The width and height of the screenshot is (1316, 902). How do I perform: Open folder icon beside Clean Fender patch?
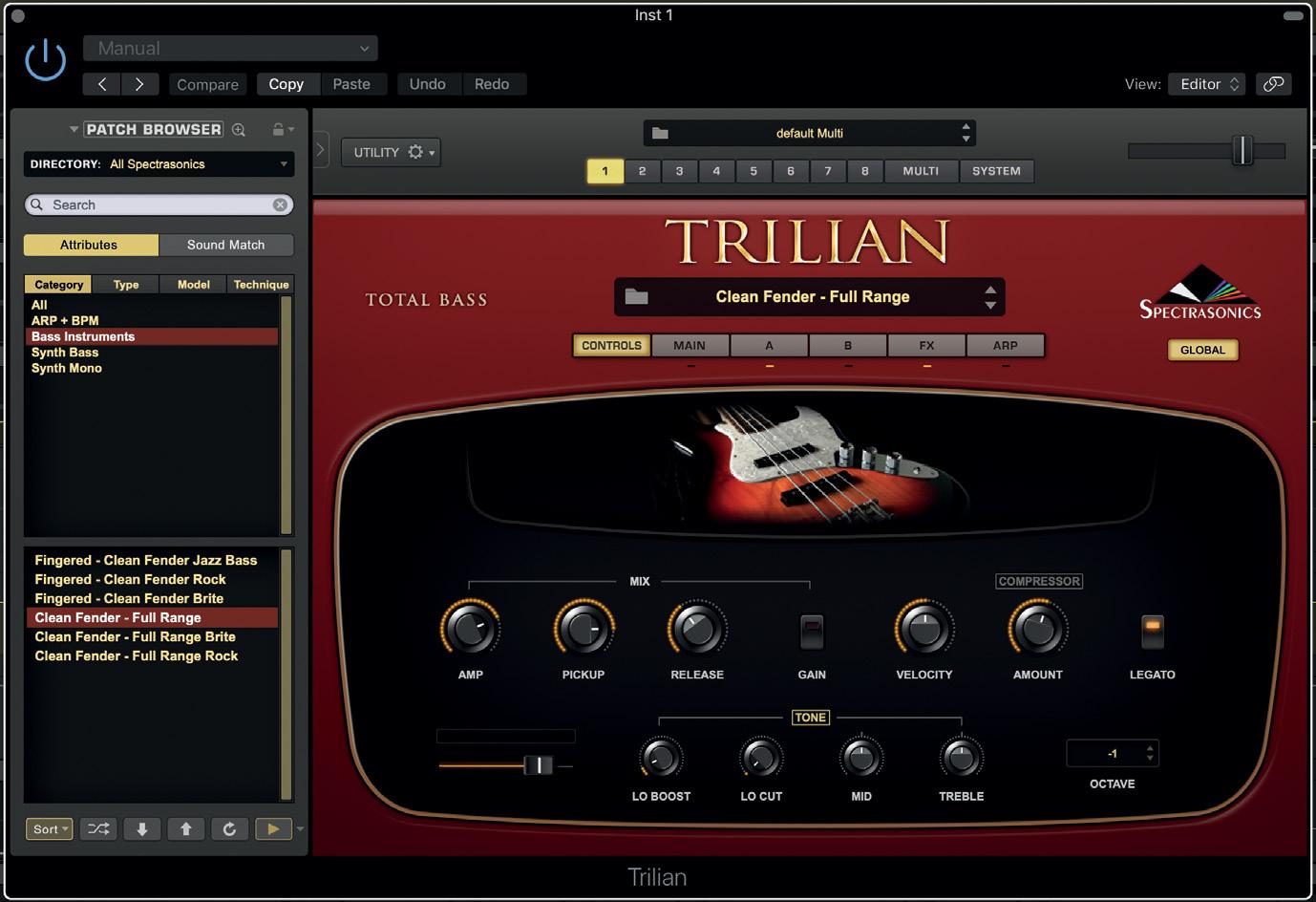(637, 296)
